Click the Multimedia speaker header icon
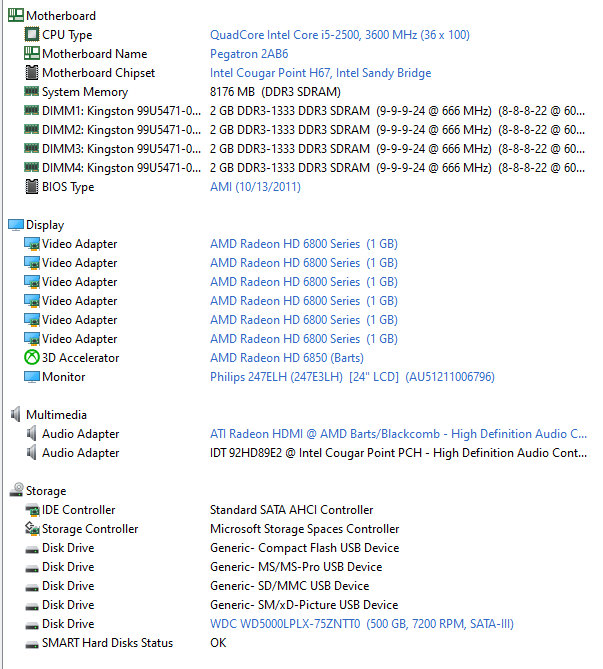This screenshot has height=669, width=603. [15, 415]
